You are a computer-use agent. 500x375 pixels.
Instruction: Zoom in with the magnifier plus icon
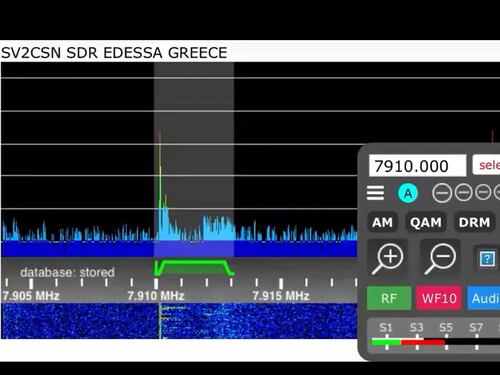pyautogui.click(x=387, y=258)
